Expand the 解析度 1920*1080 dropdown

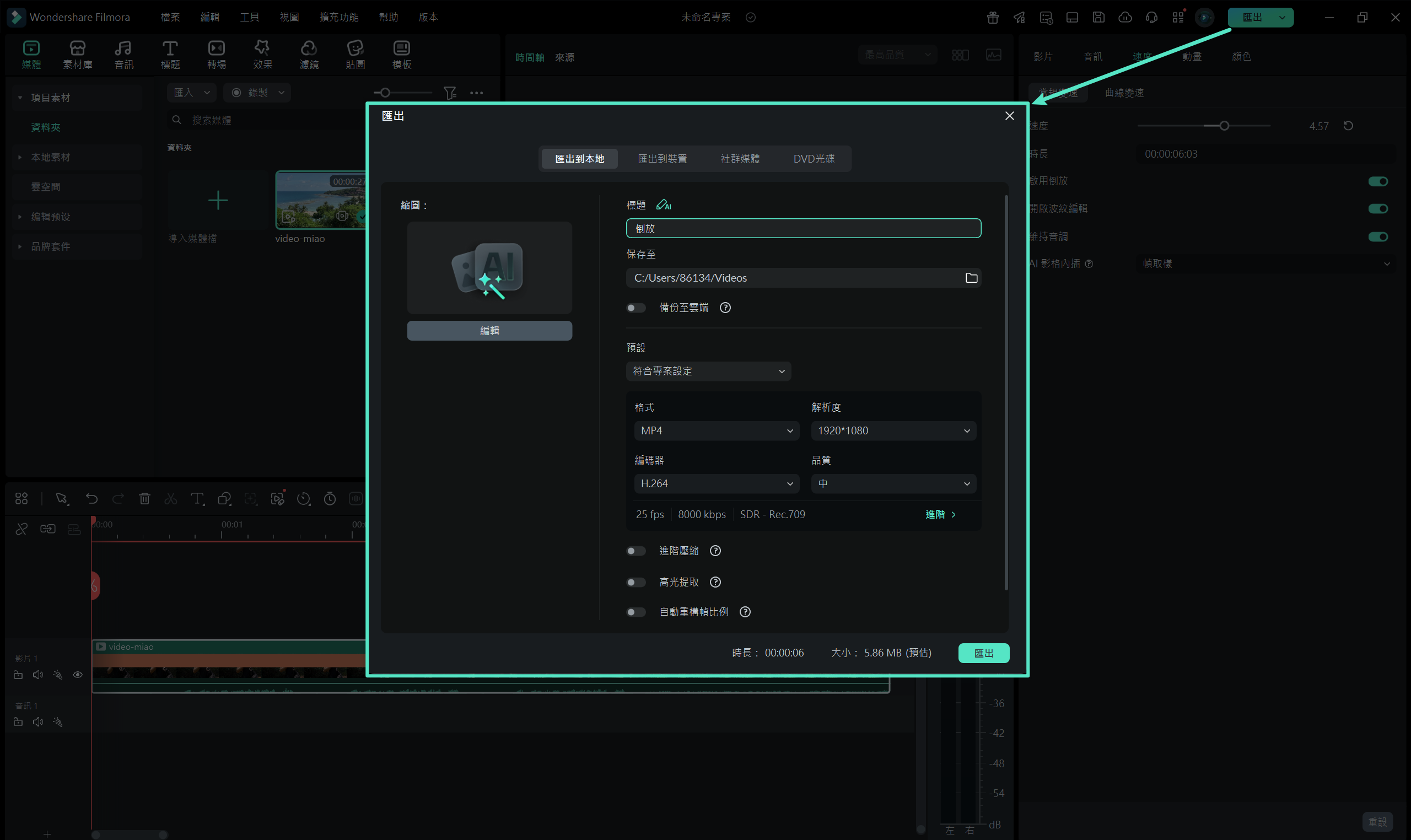click(892, 431)
